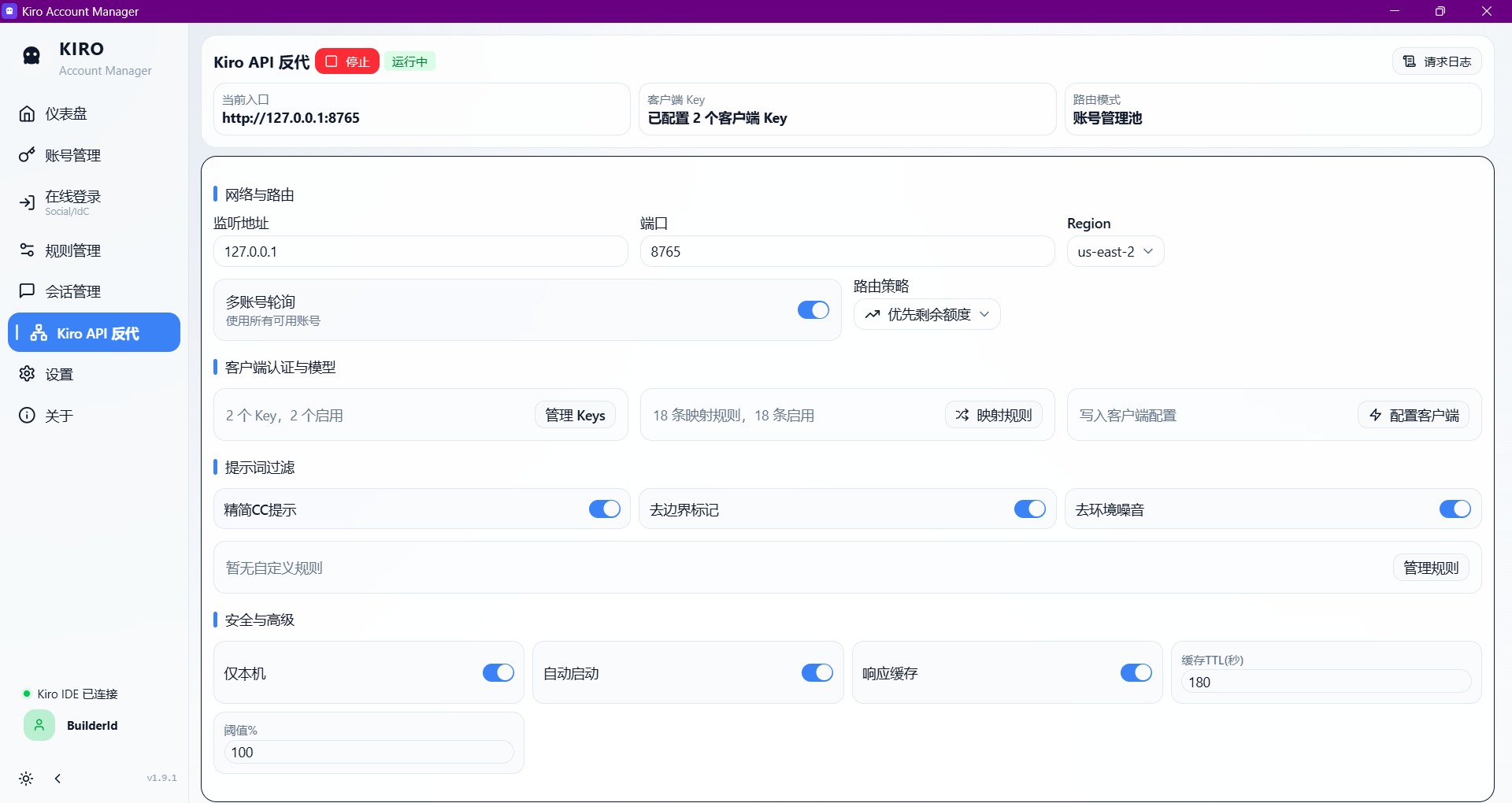
Task: Click the 阈值% field showing 100
Action: point(369,752)
